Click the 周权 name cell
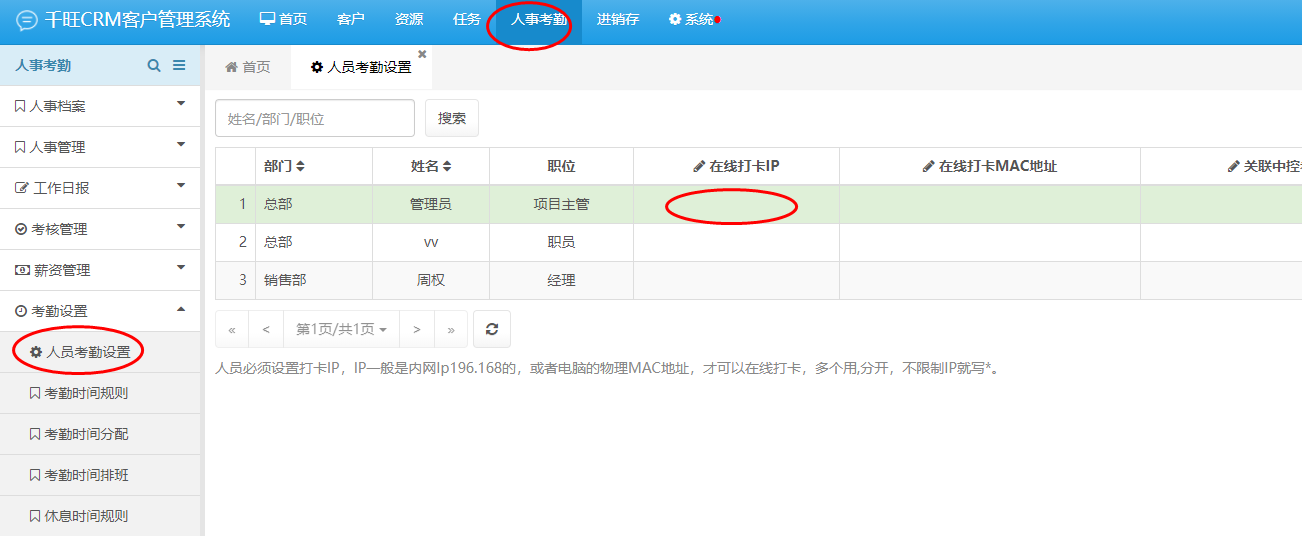1302x536 pixels. click(431, 280)
